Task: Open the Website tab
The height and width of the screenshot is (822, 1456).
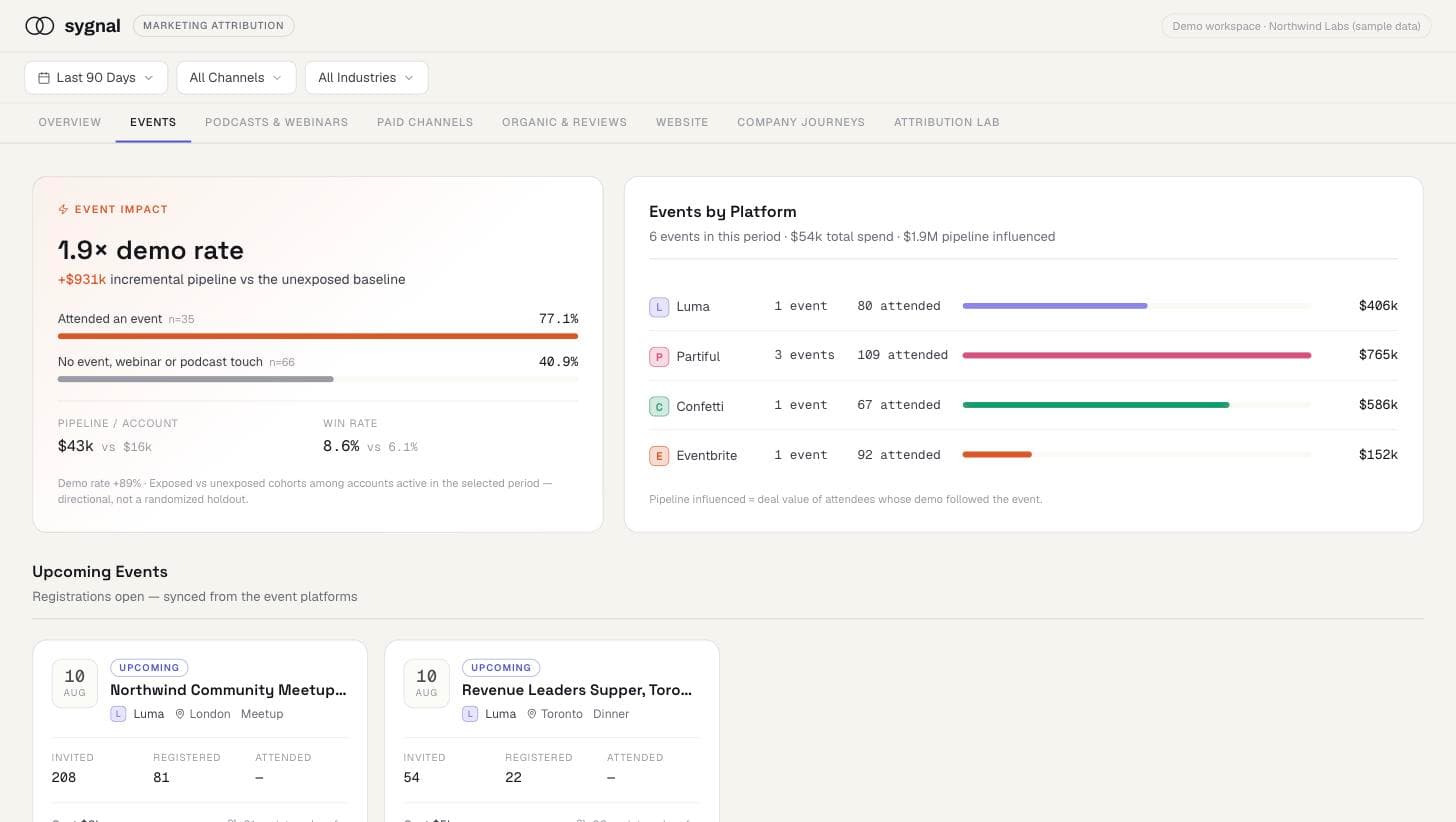Action: coord(682,122)
